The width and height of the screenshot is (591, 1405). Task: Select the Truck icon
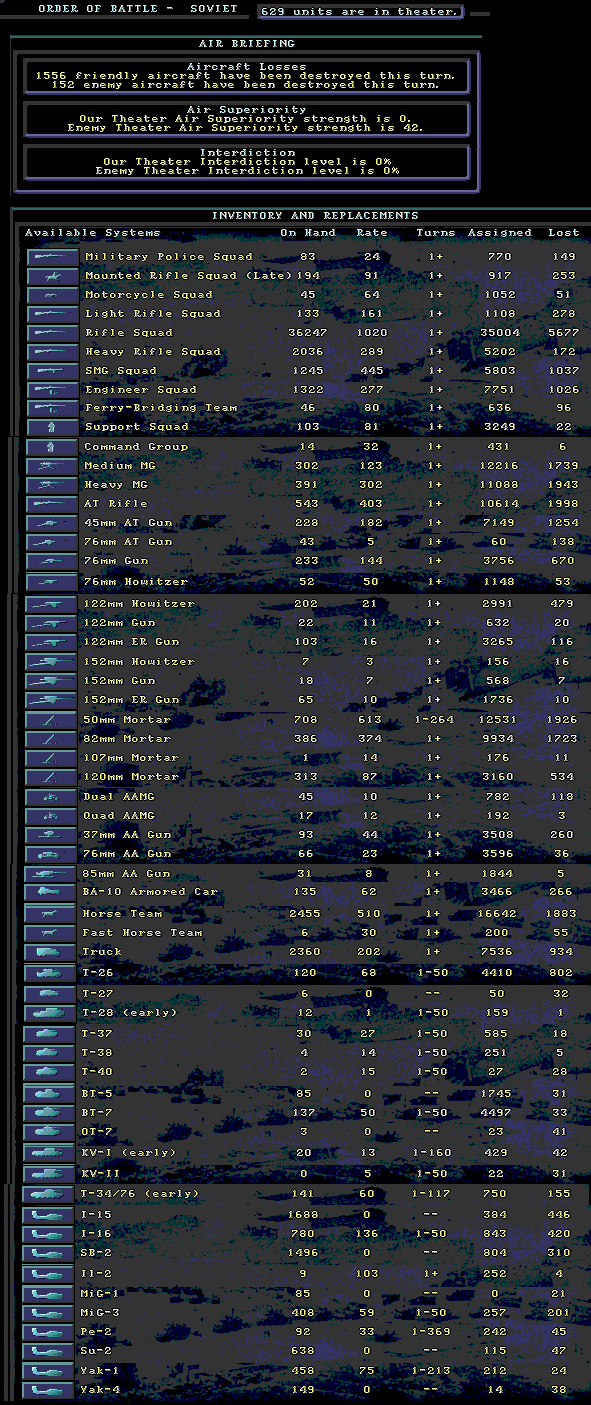pyautogui.click(x=51, y=952)
